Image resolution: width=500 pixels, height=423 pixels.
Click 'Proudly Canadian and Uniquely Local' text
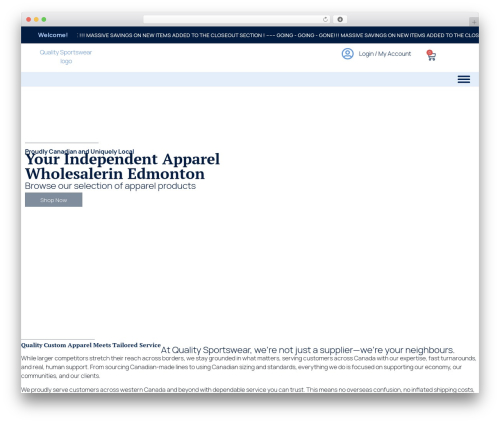[x=79, y=151]
